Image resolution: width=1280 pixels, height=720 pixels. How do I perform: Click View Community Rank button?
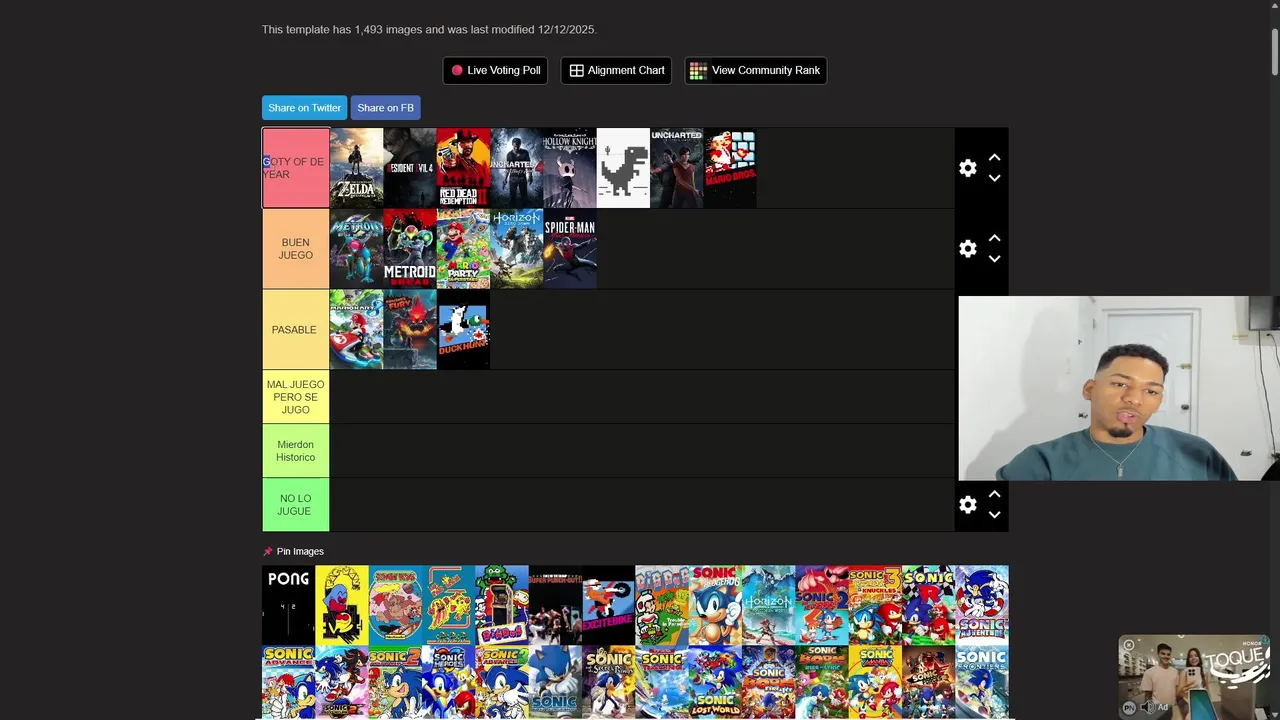coord(755,70)
